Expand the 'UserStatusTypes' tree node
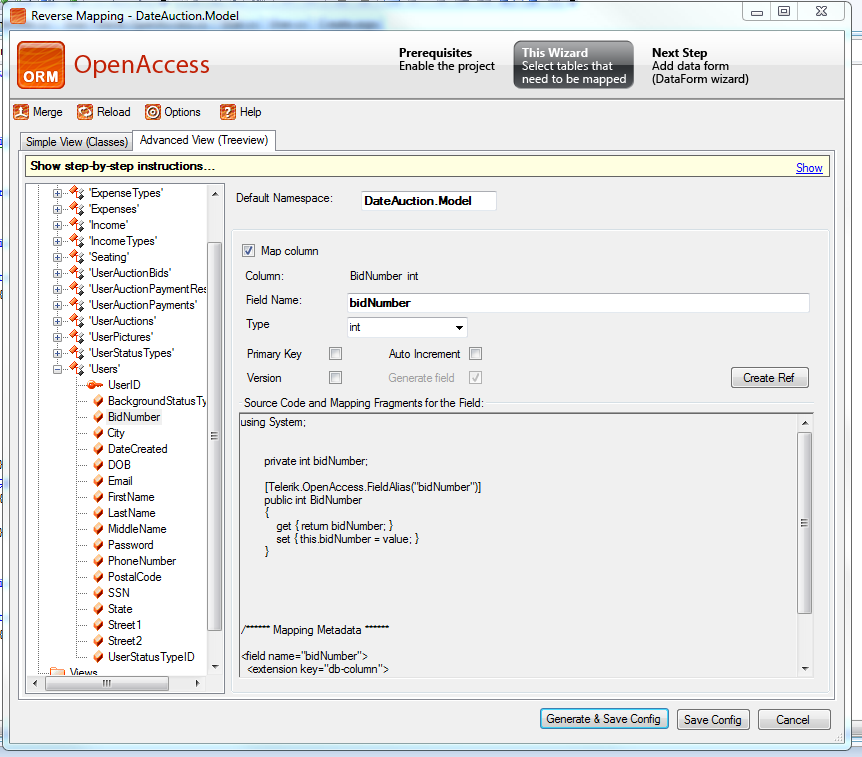 (57, 353)
